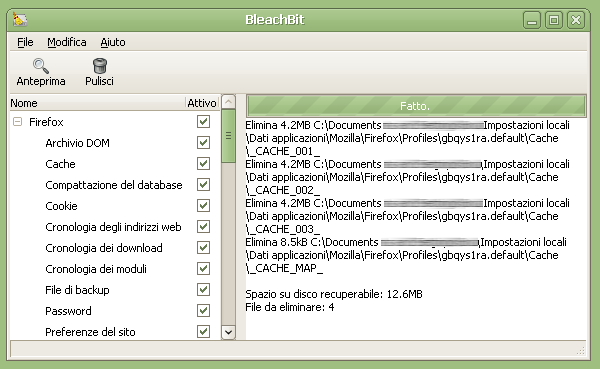600x369 pixels.
Task: Click the BleachBit app icon in title bar
Action: 20,20
